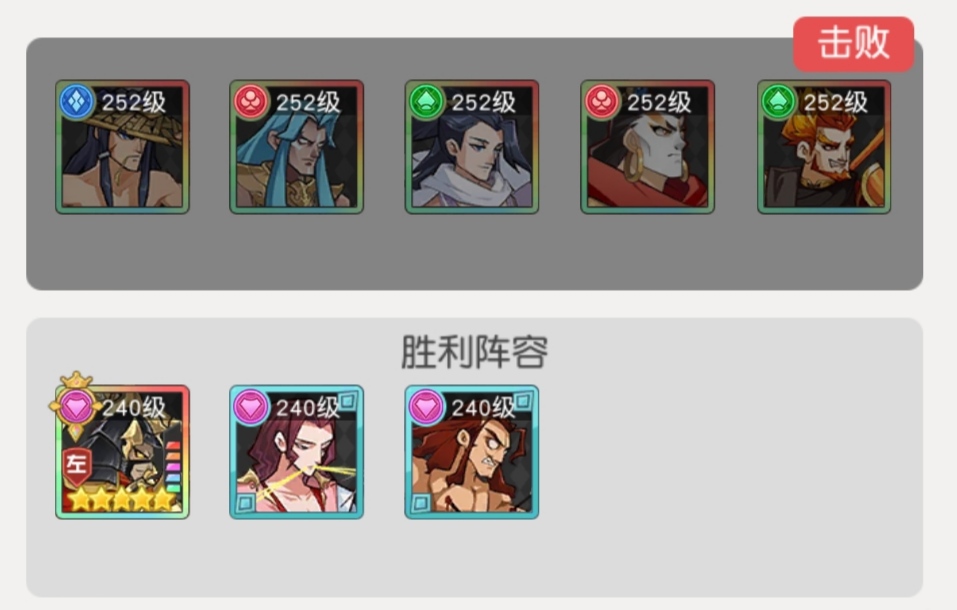The image size is (957, 610).
Task: Click the green spade icon on orange-bearded hero
Action: pos(779,101)
